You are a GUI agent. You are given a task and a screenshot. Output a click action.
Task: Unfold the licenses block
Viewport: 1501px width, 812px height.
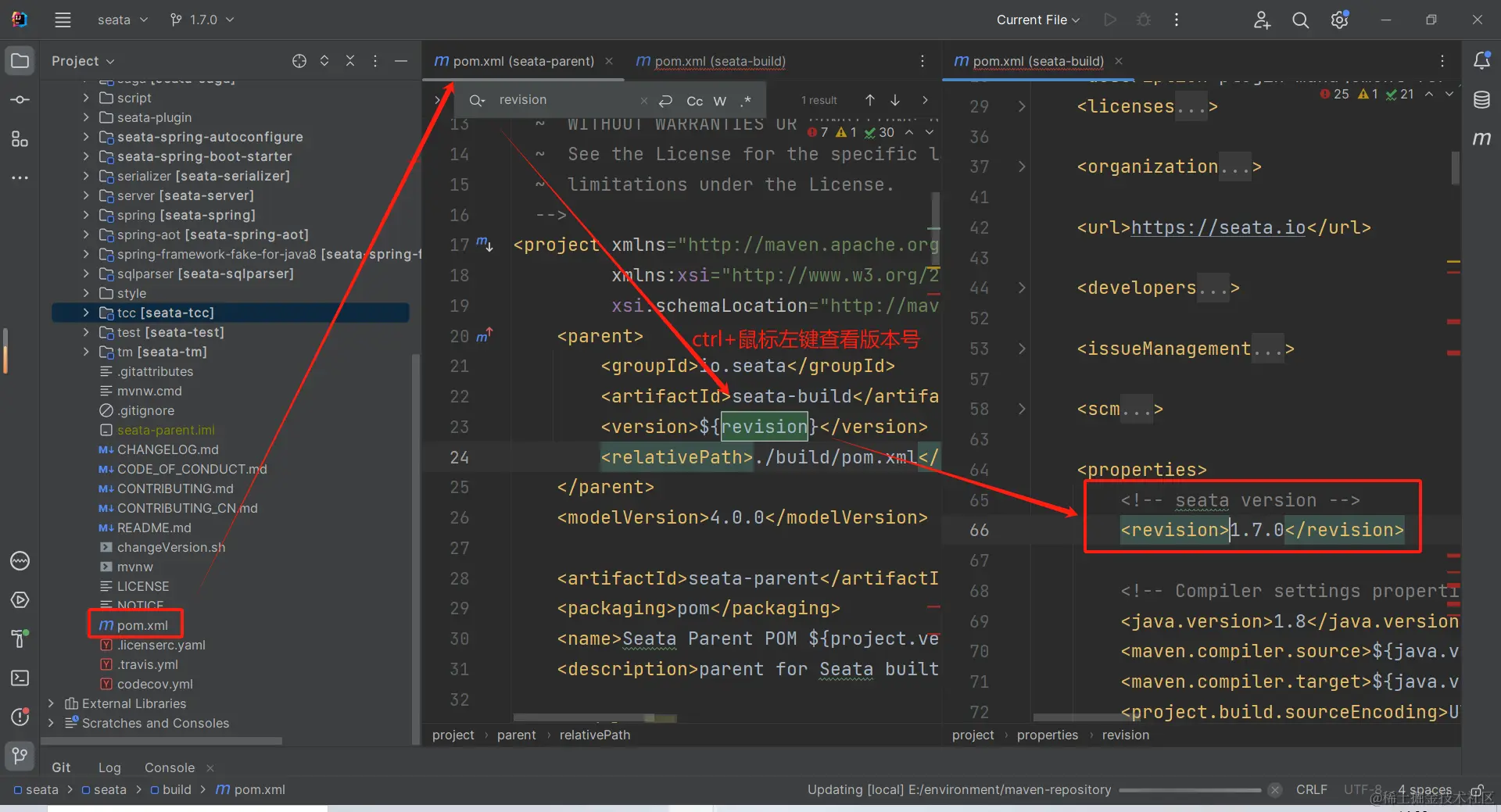click(x=1022, y=106)
